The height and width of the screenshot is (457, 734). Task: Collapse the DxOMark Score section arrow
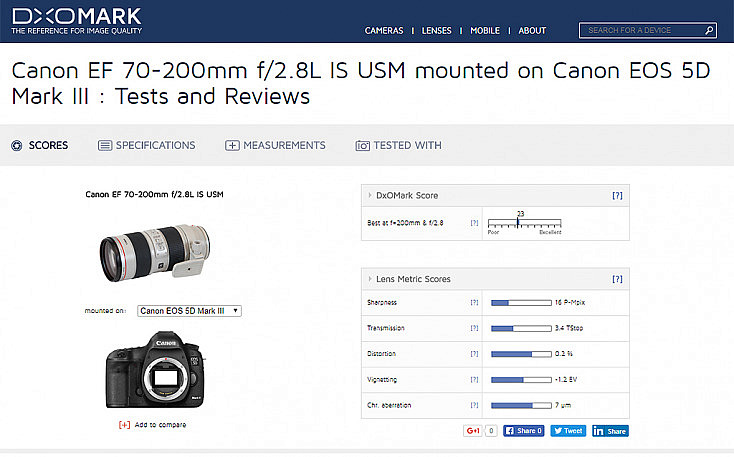click(x=370, y=195)
